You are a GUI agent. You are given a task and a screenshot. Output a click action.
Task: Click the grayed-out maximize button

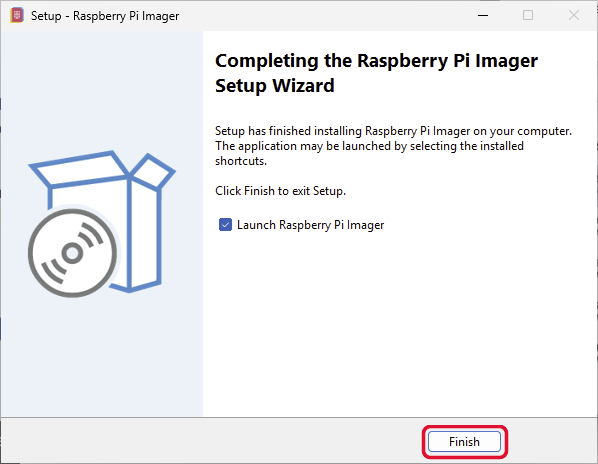click(x=528, y=16)
